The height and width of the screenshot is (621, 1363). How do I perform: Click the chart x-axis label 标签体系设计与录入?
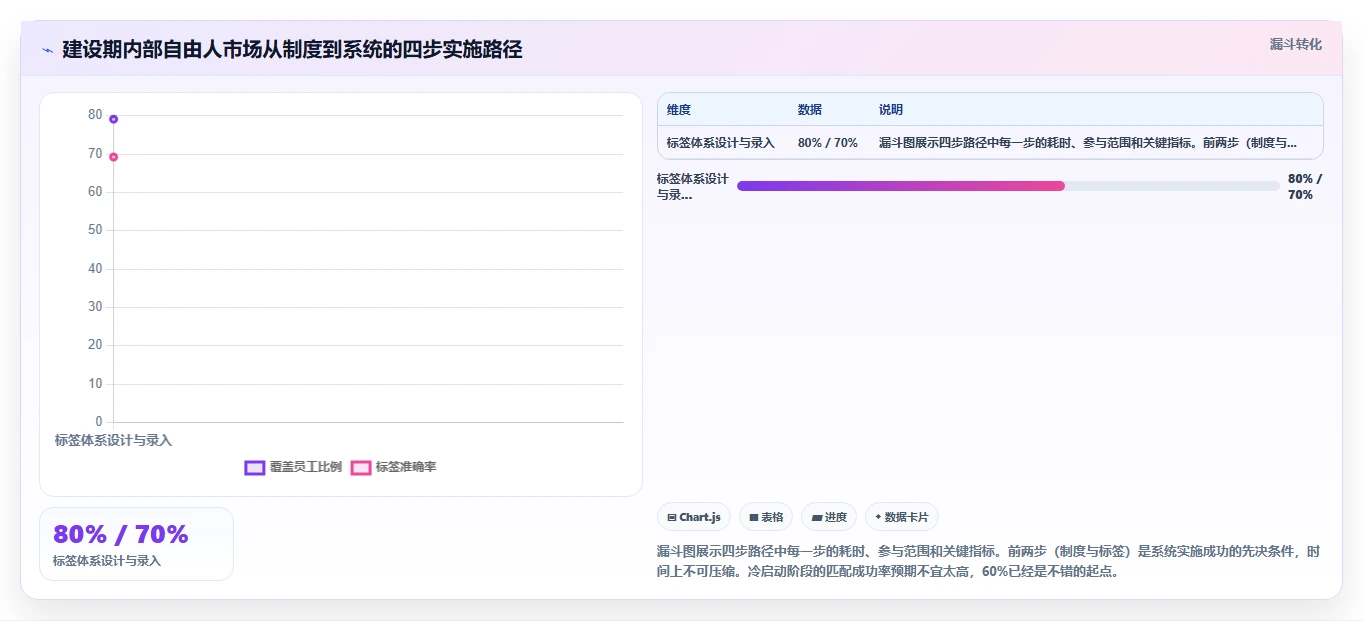point(113,440)
